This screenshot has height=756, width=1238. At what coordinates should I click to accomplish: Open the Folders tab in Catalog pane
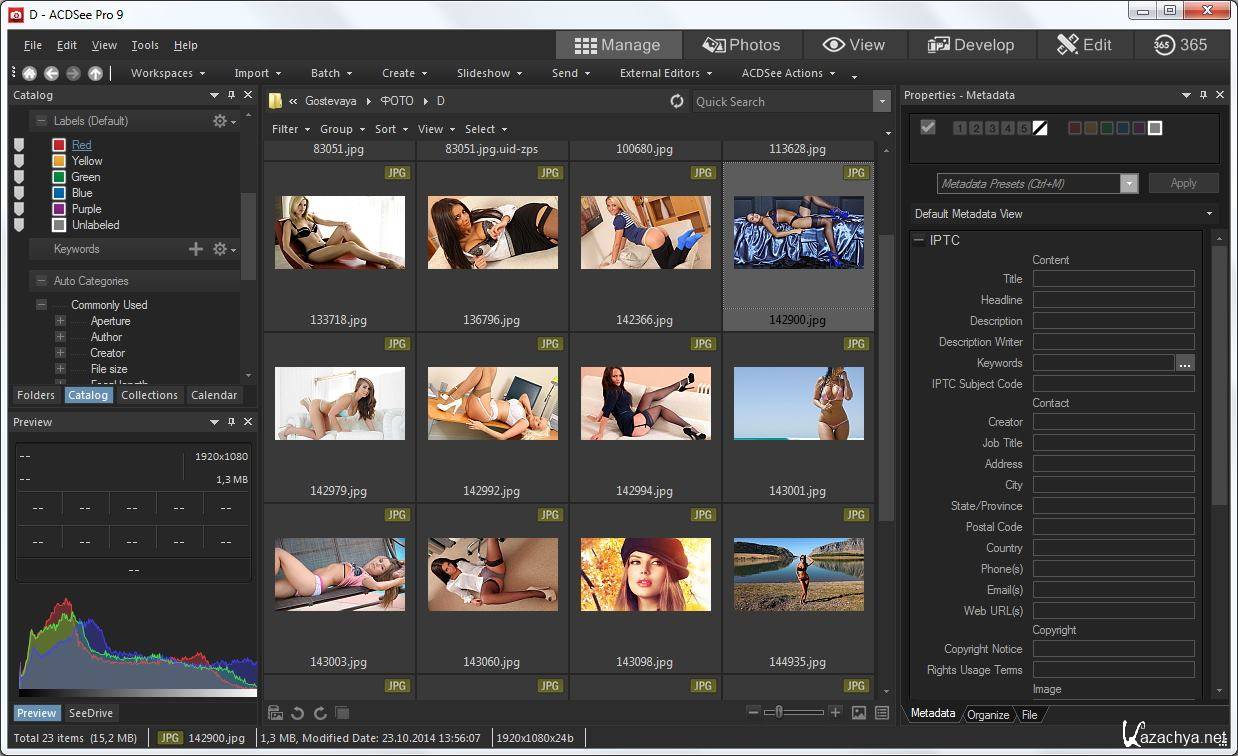point(36,395)
